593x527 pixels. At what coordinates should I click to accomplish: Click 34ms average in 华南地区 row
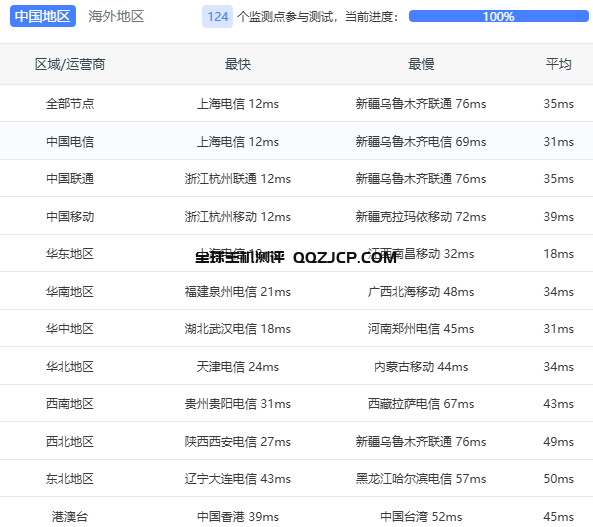pos(559,291)
